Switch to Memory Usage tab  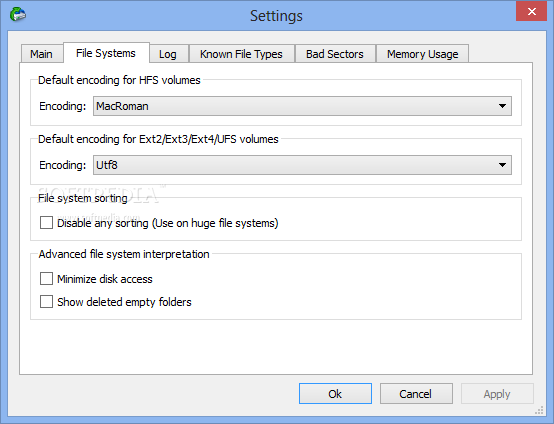(423, 54)
